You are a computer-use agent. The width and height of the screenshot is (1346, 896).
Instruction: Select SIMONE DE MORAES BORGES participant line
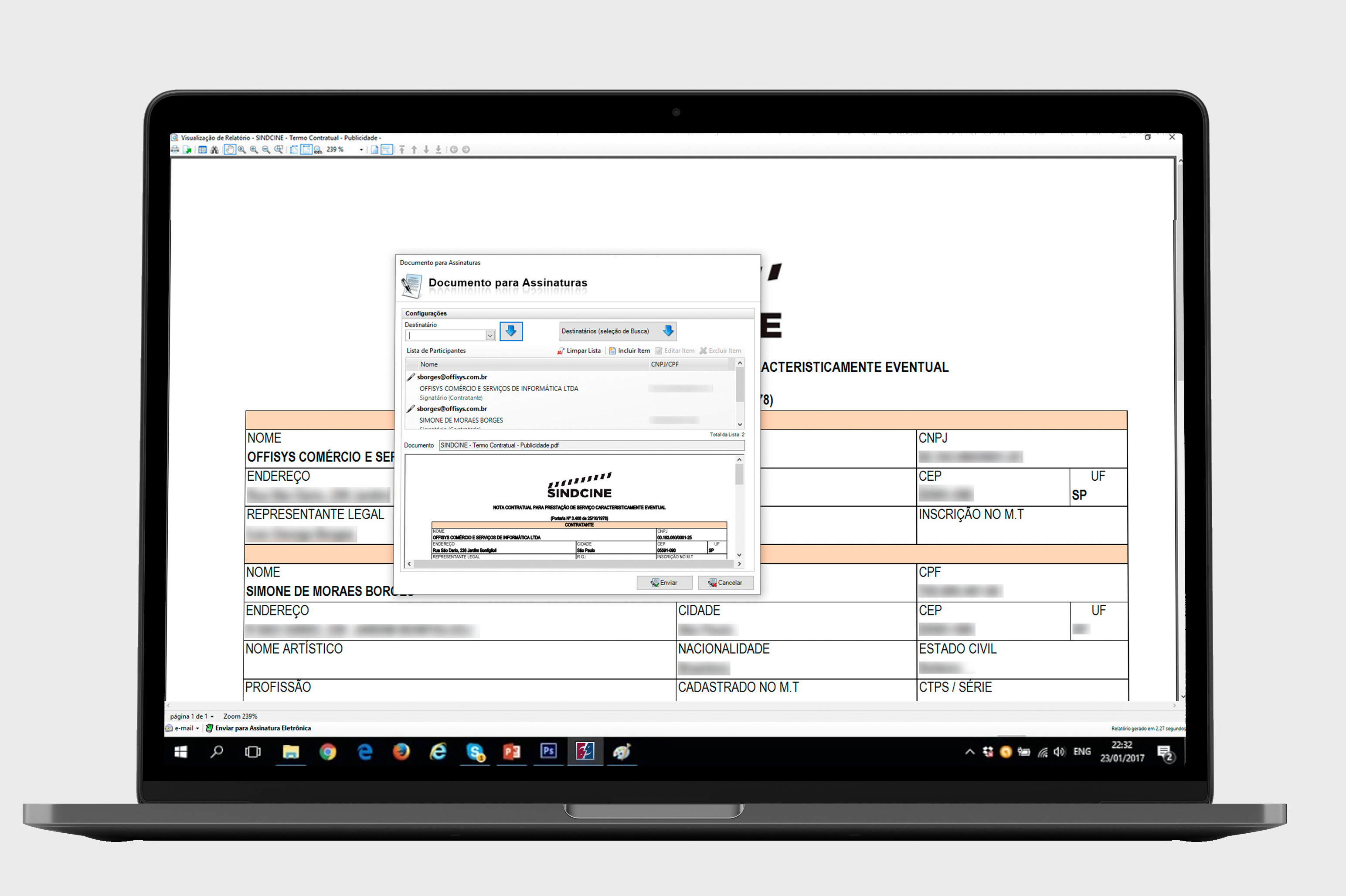click(x=461, y=421)
